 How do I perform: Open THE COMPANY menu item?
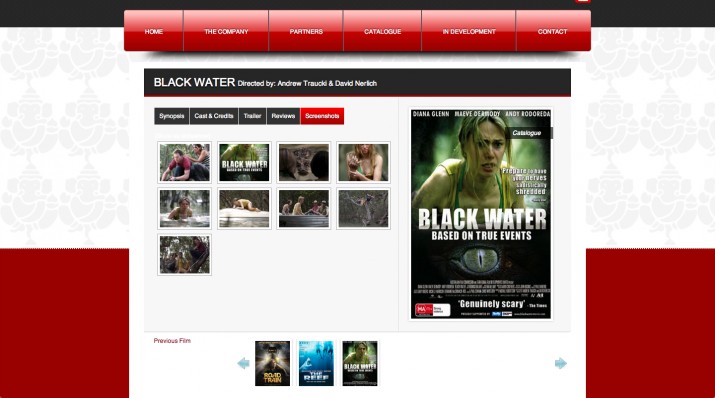pos(226,31)
